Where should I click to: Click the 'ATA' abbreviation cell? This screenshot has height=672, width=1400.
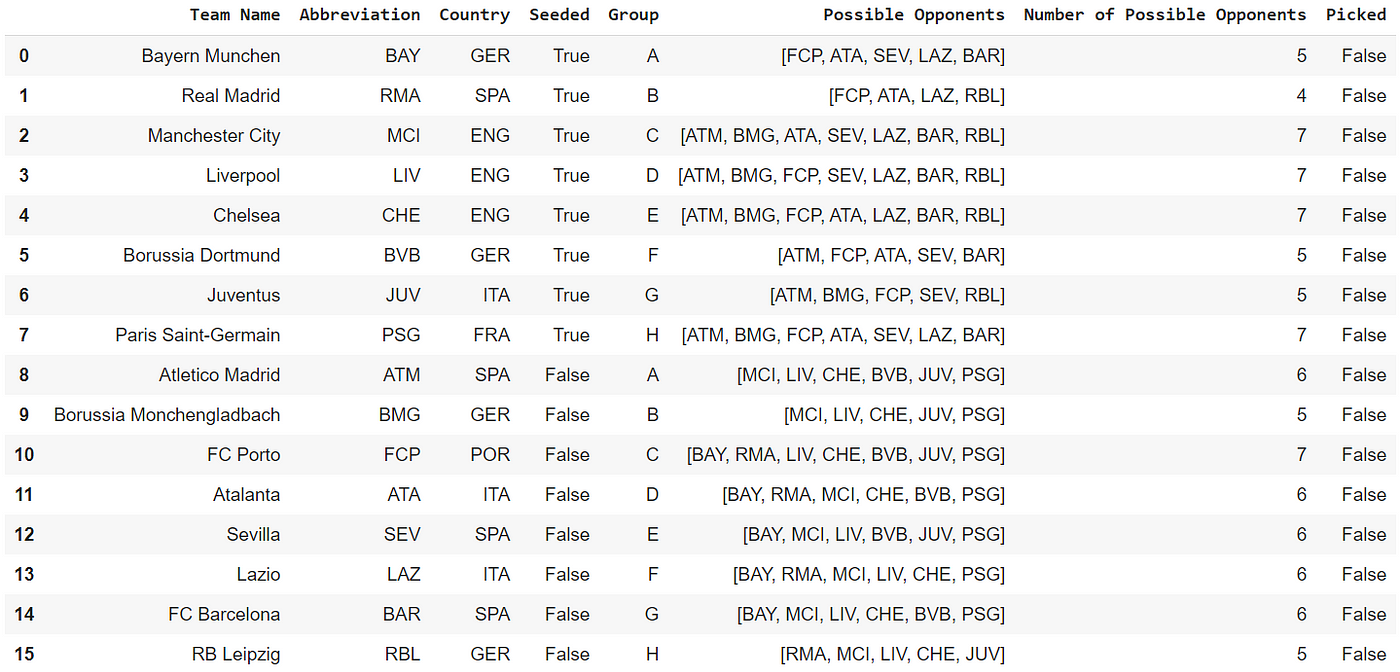(x=404, y=495)
